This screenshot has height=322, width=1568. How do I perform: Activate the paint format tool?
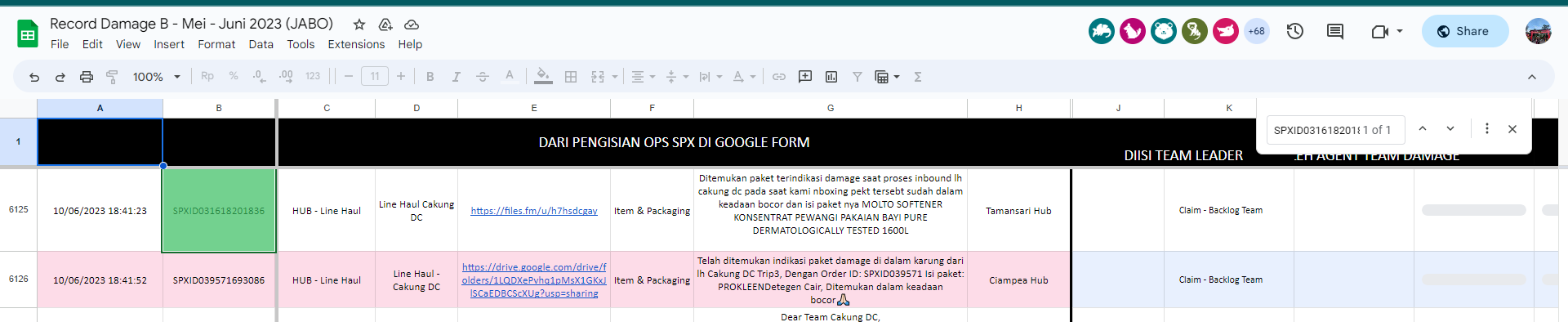tap(113, 77)
